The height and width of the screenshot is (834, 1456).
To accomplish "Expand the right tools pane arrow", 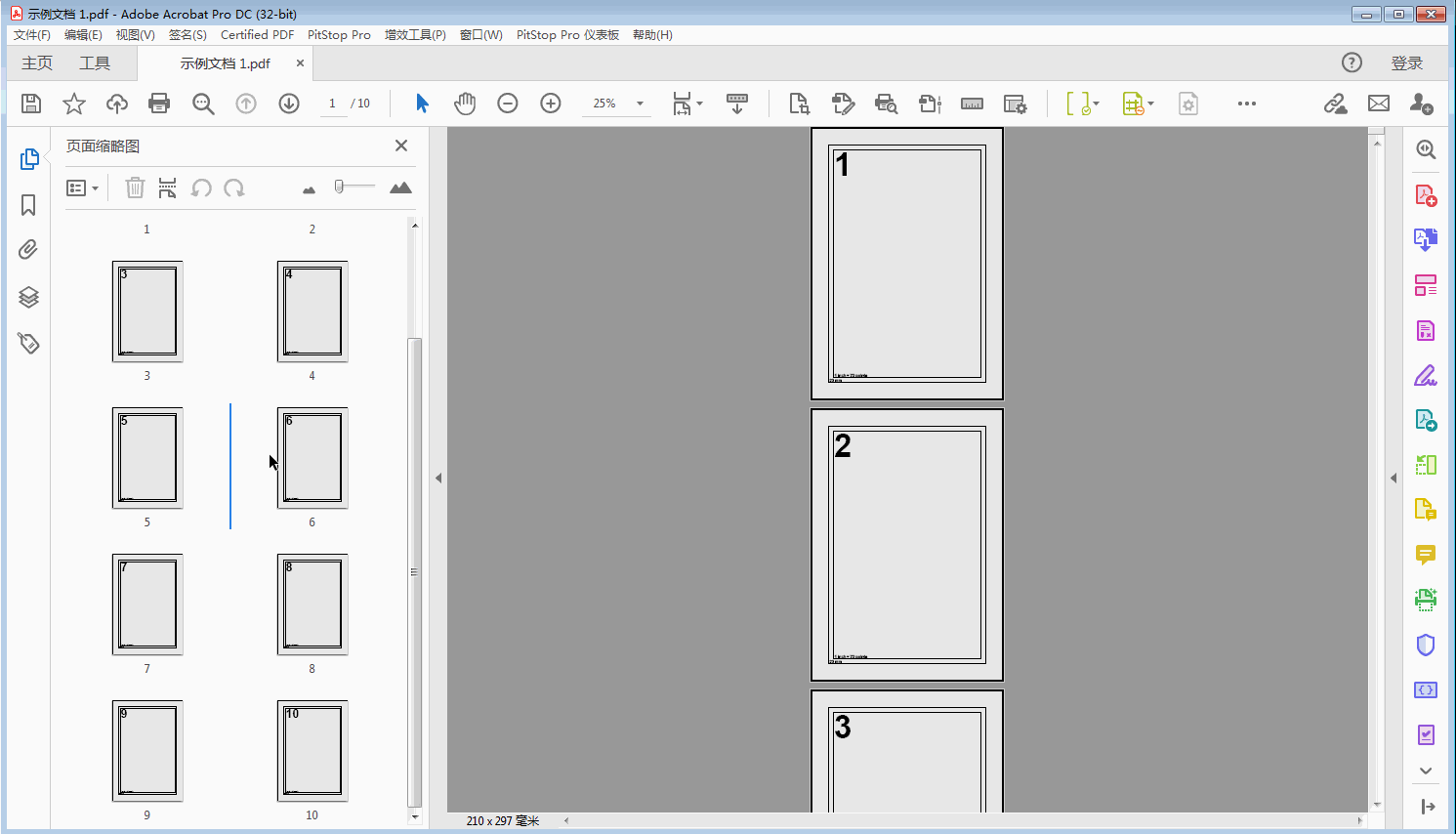I will click(1394, 478).
